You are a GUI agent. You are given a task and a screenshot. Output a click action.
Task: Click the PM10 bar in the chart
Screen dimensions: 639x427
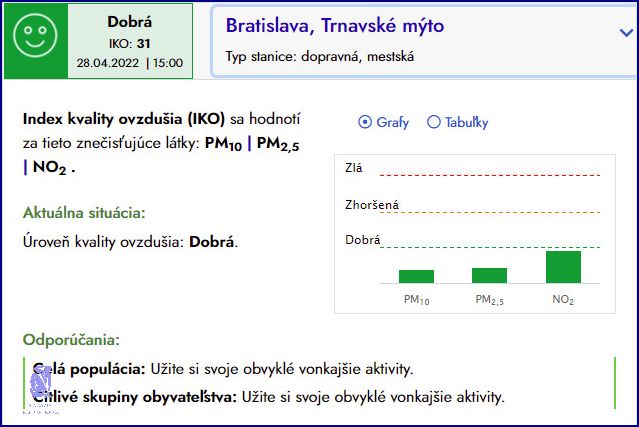[416, 276]
